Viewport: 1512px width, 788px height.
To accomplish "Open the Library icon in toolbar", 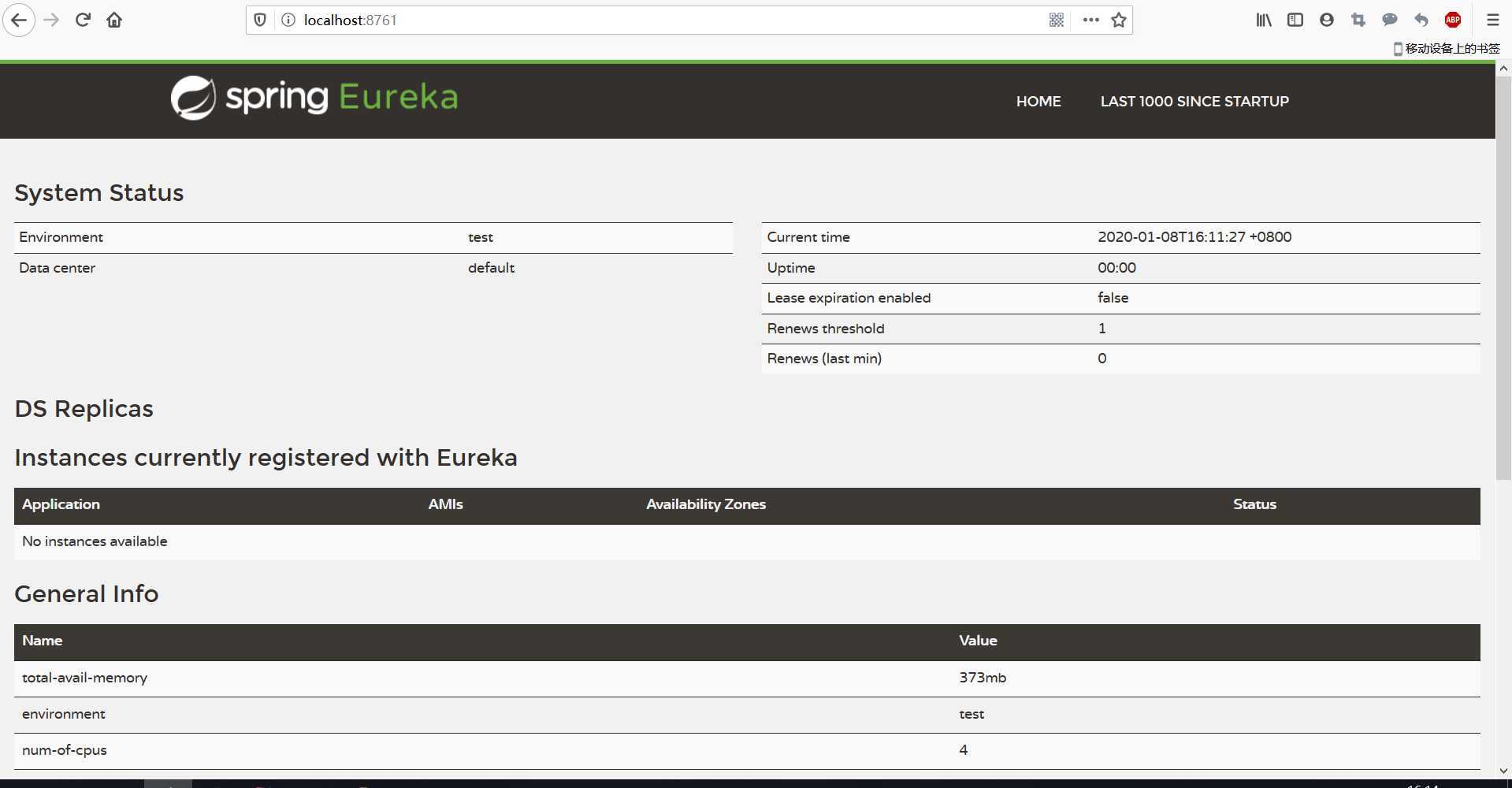I will [1264, 20].
